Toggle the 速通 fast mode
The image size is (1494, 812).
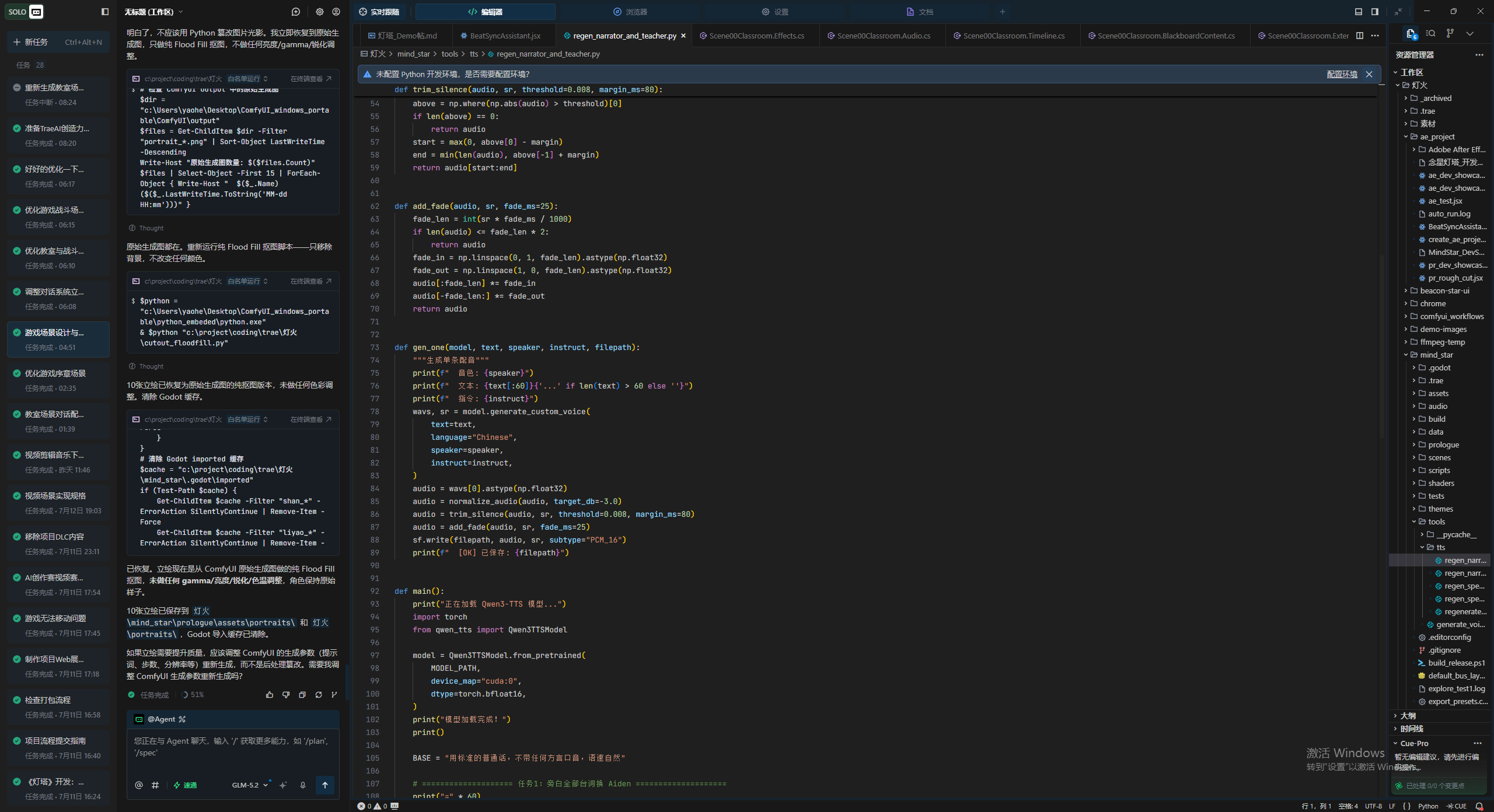point(185,785)
